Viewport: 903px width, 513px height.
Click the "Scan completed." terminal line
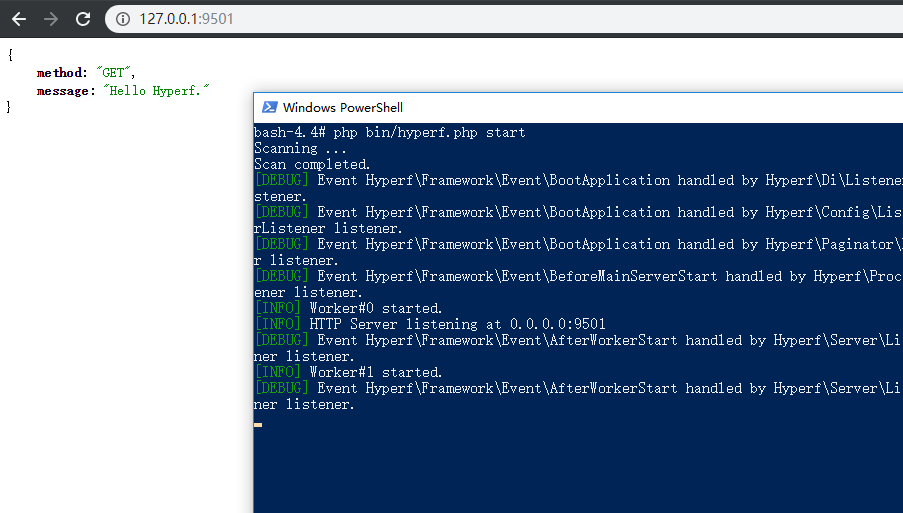tap(312, 164)
